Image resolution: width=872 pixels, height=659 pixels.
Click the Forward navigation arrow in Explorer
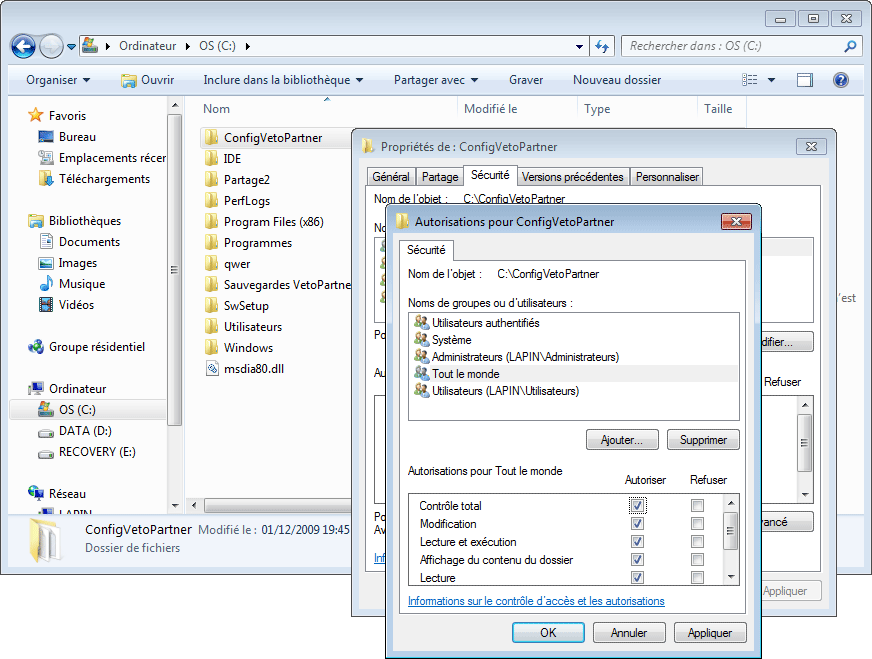pyautogui.click(x=52, y=47)
